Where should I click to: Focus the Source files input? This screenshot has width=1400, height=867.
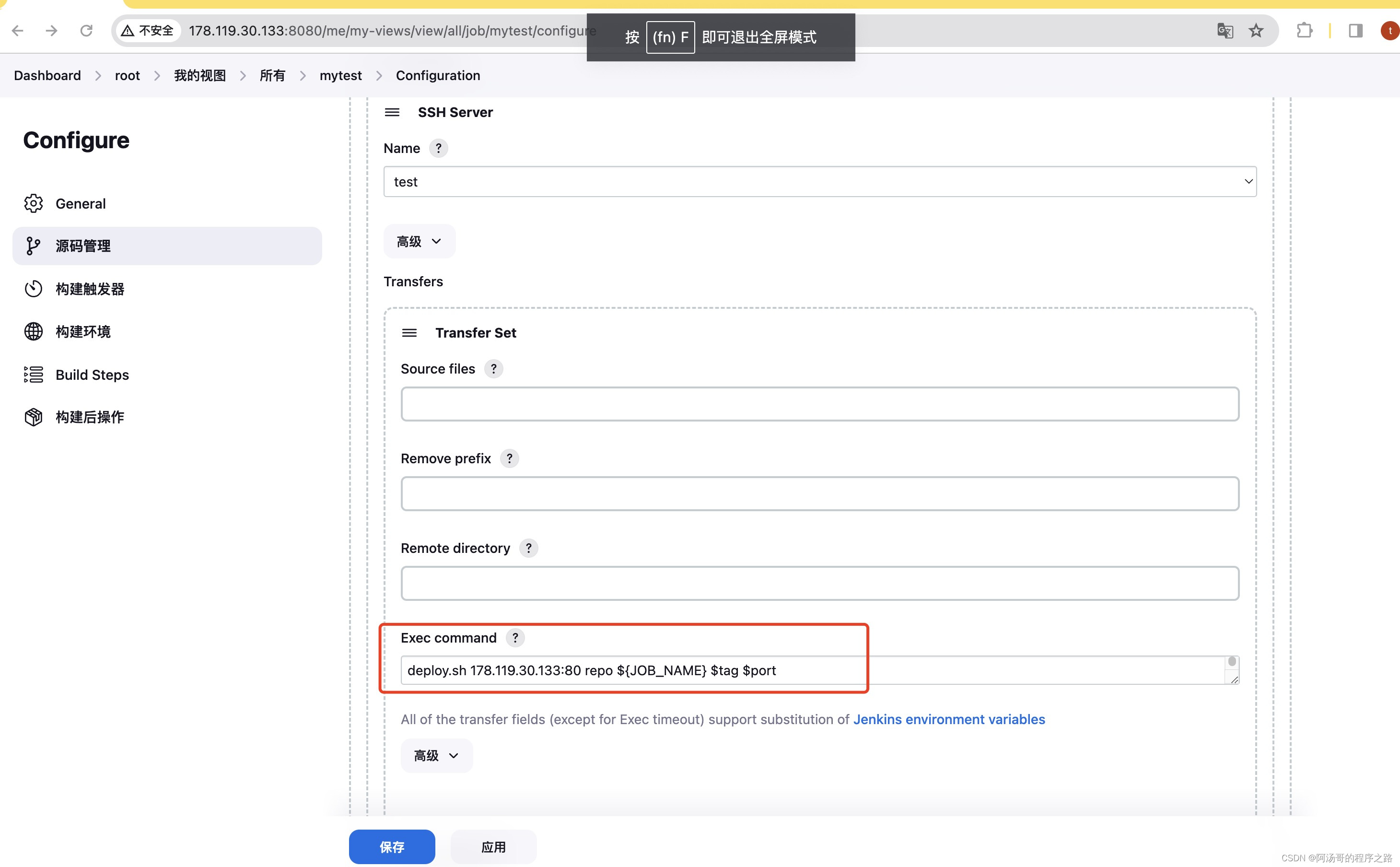click(820, 404)
